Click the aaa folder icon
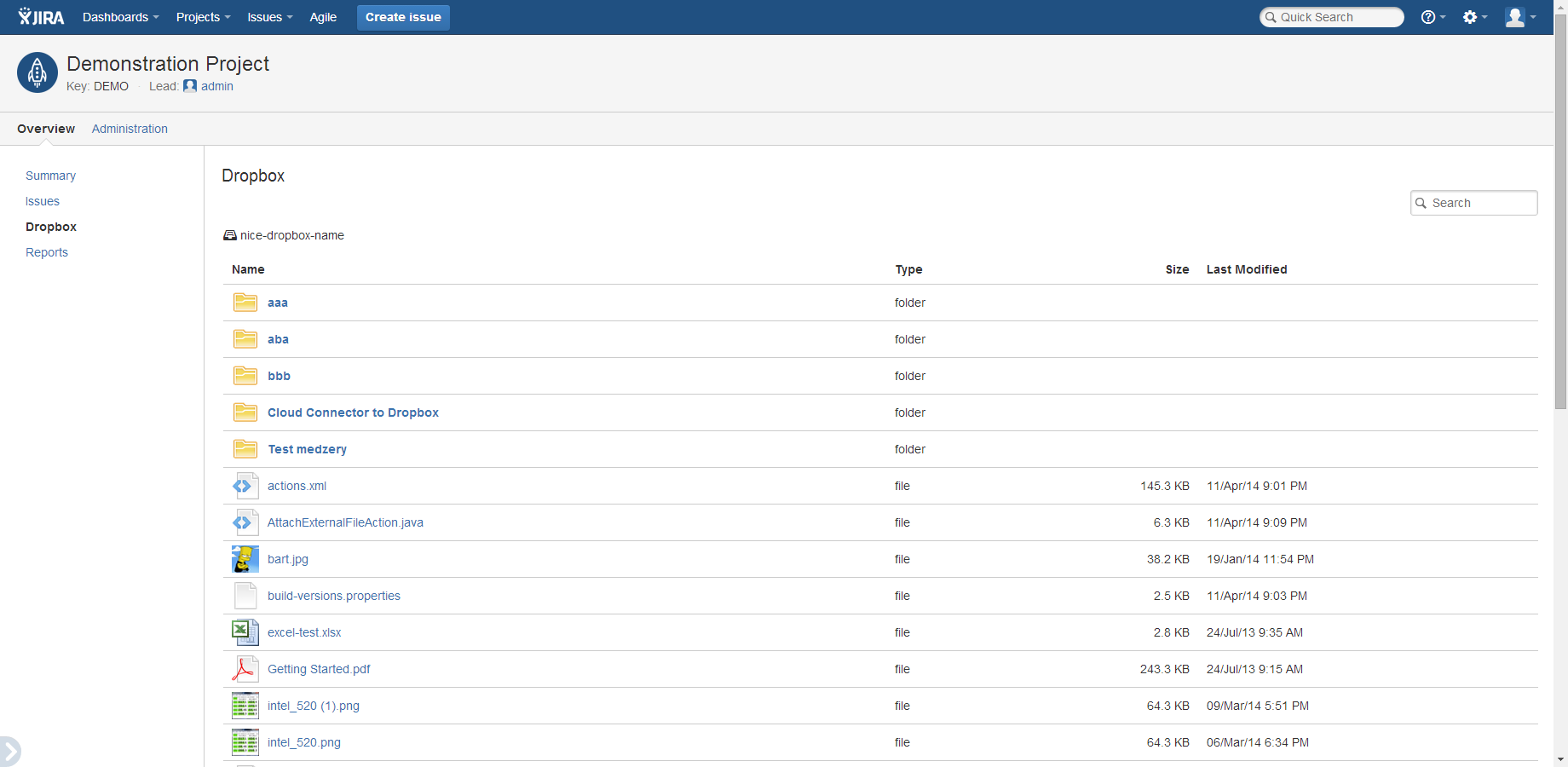This screenshot has height=767, width=1568. (x=245, y=303)
